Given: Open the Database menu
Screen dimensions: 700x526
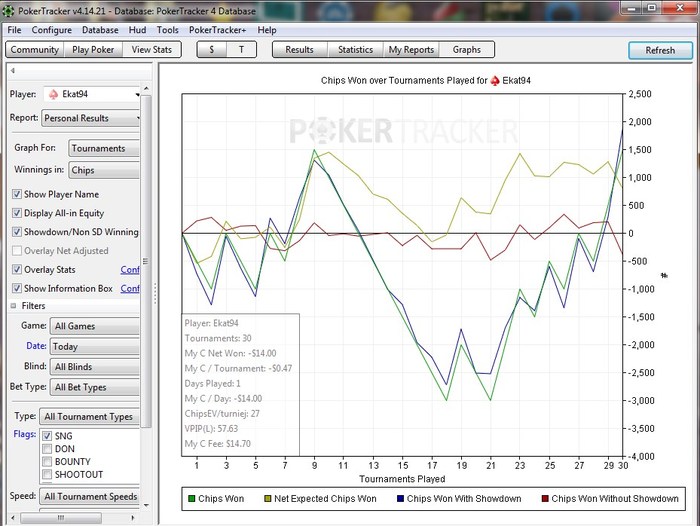Looking at the screenshot, I should (x=100, y=30).
